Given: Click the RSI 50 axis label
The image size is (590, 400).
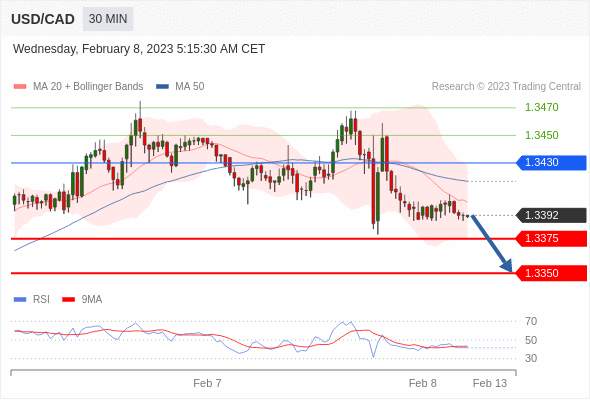Looking at the screenshot, I should (531, 340).
